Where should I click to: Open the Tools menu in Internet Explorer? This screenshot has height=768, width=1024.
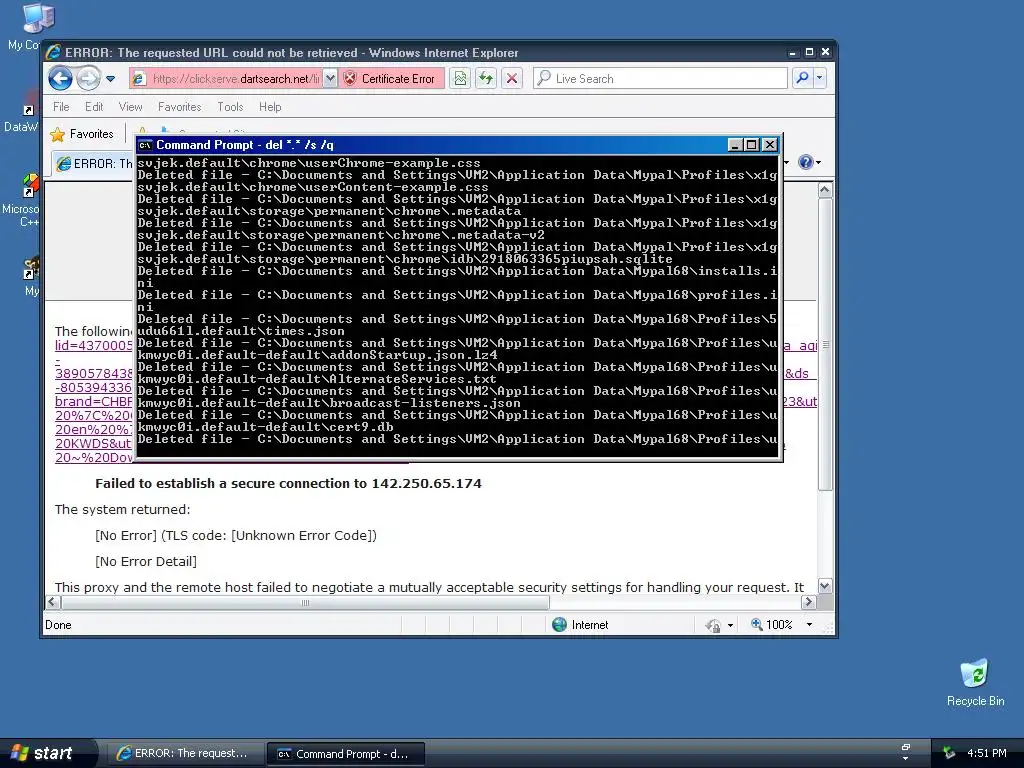click(230, 107)
